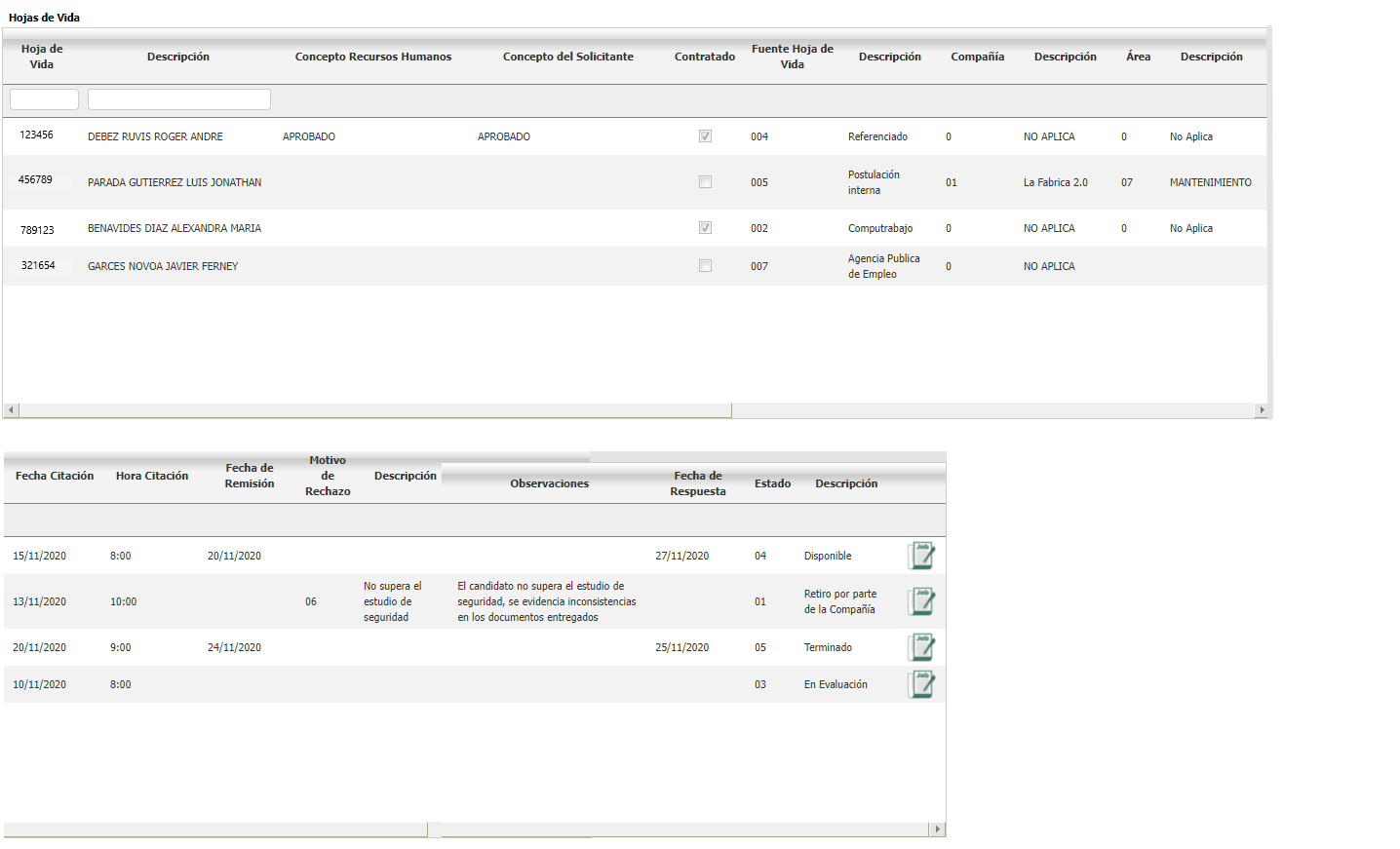
Task: Click edit icon for En Evaluación row
Action: pyautogui.click(x=921, y=684)
